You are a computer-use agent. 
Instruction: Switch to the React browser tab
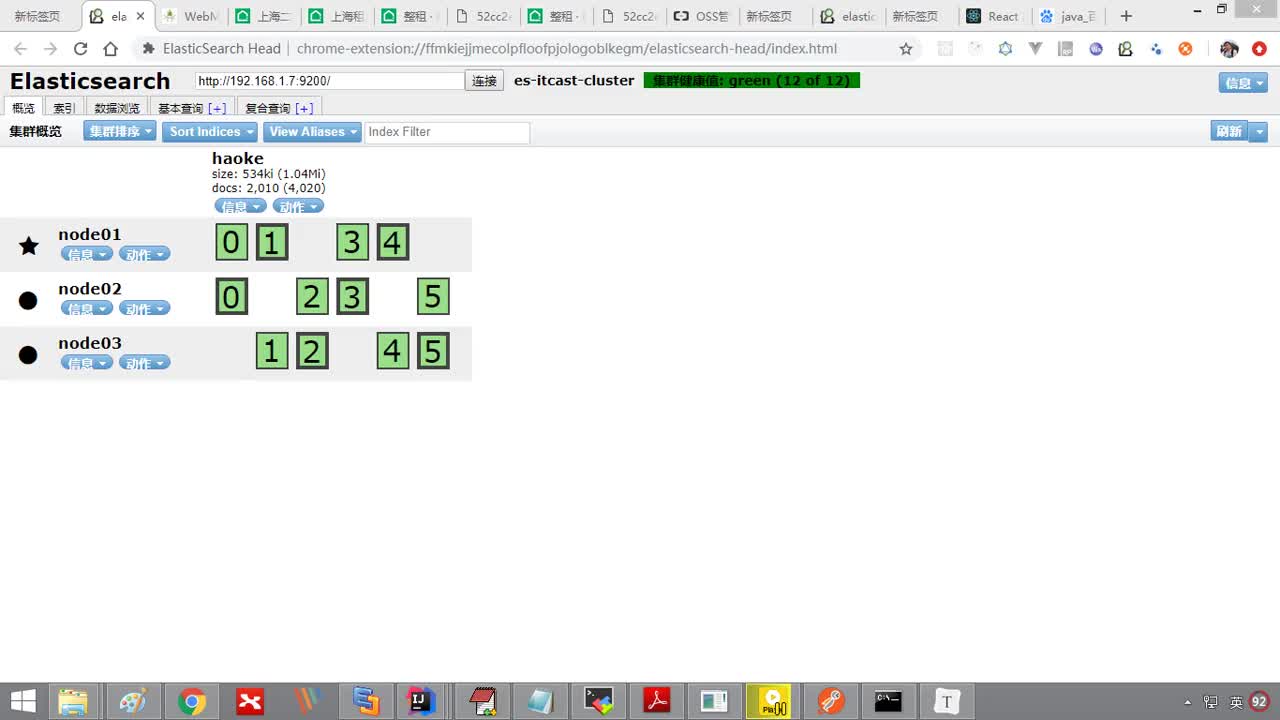(x=993, y=16)
